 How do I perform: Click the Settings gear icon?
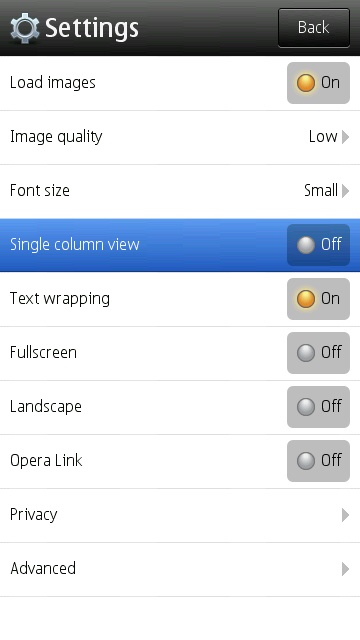click(x=25, y=28)
